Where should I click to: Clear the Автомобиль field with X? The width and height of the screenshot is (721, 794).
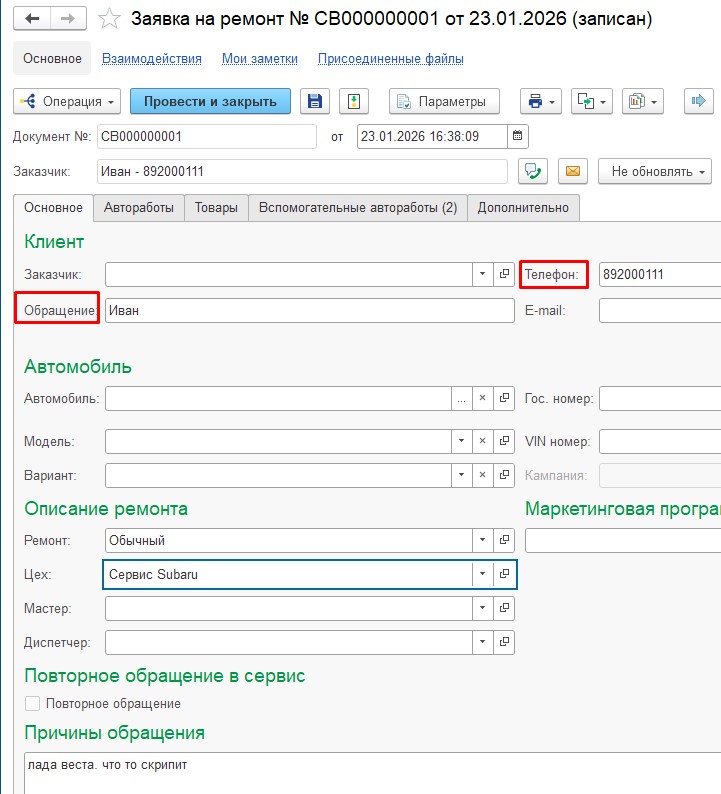(x=483, y=399)
